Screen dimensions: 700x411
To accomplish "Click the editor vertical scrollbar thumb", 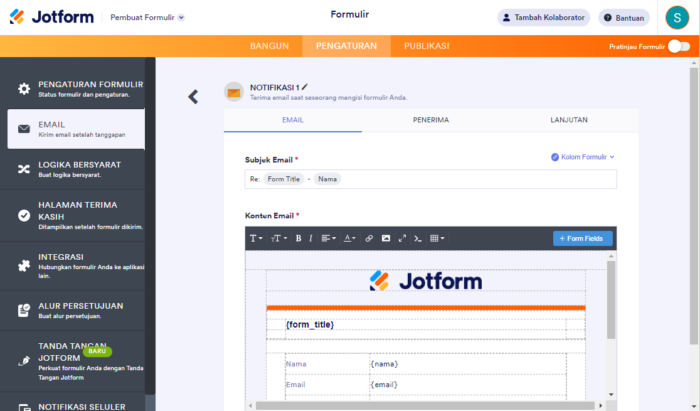I will tap(611, 300).
